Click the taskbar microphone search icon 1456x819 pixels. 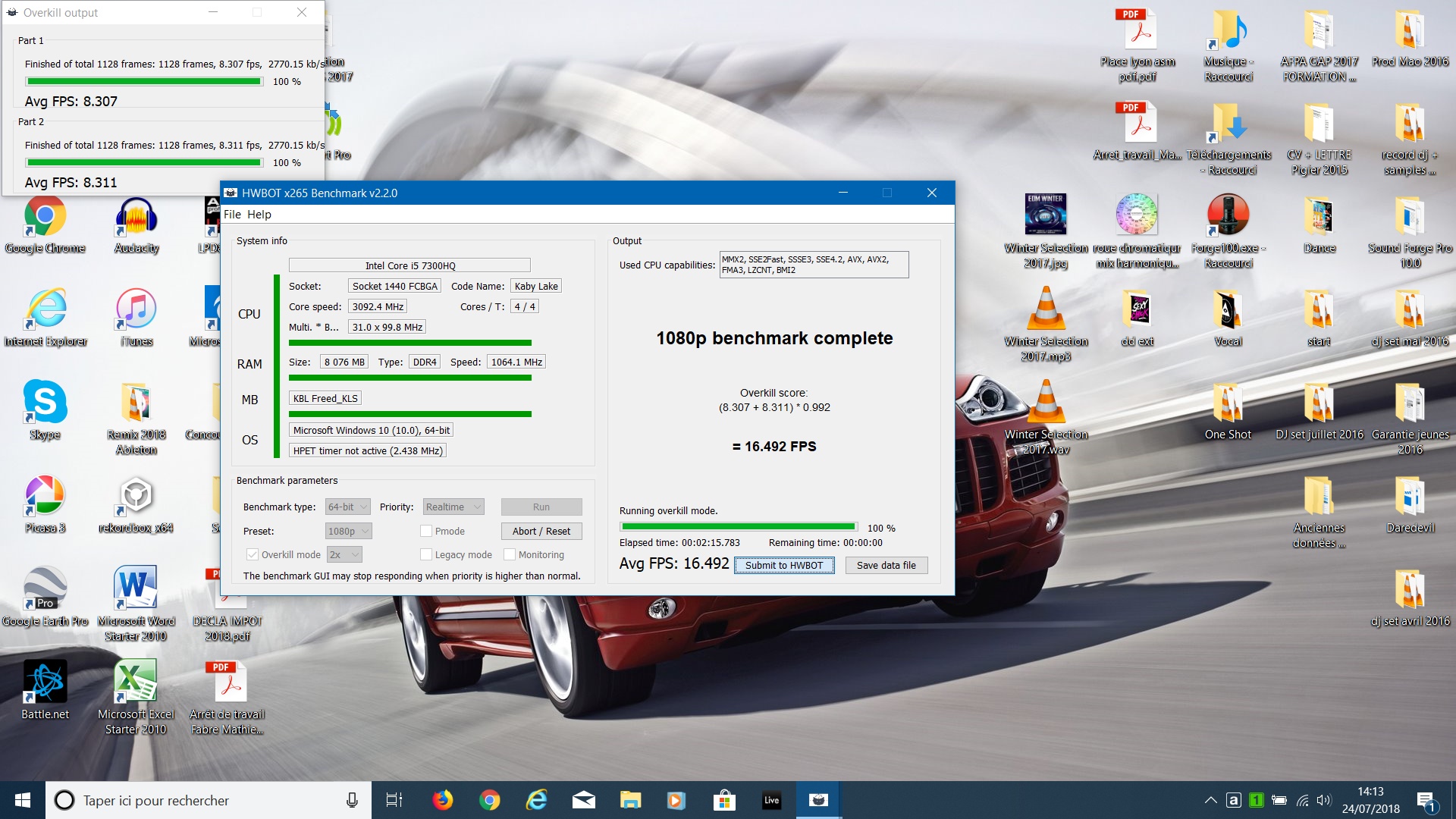pyautogui.click(x=352, y=800)
